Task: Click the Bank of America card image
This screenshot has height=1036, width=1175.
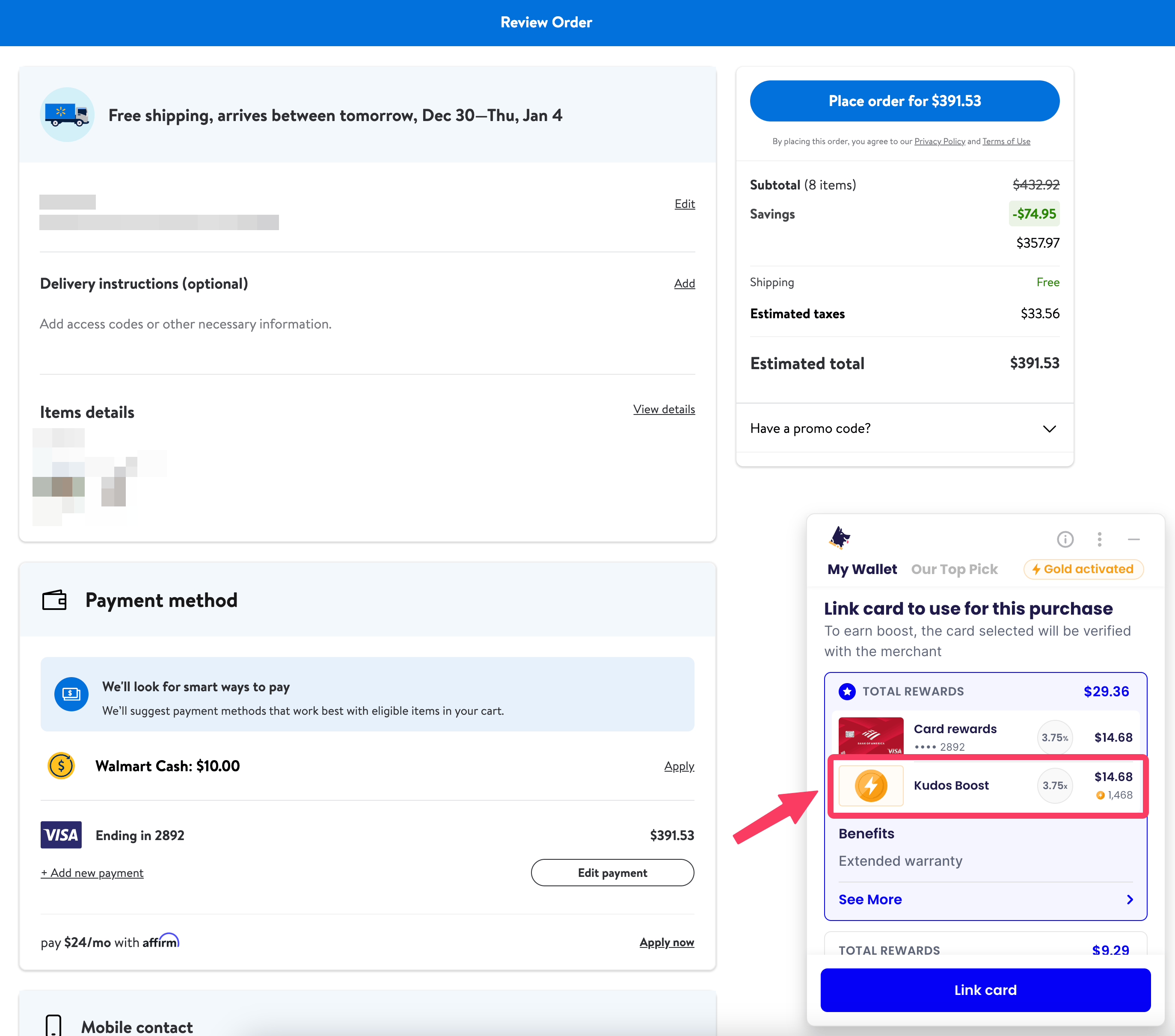Action: [870, 736]
